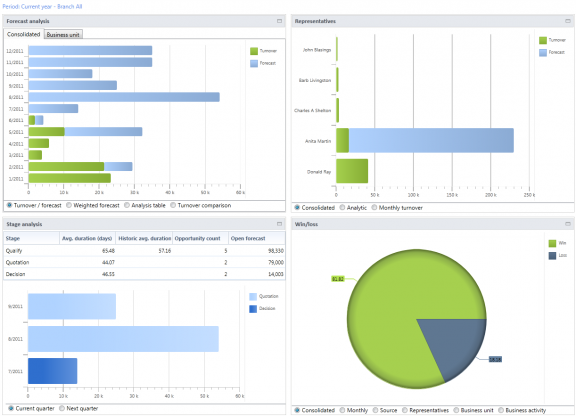
Task: Click the 8/2011 forecast bar in Forecast analysis
Action: click(124, 97)
